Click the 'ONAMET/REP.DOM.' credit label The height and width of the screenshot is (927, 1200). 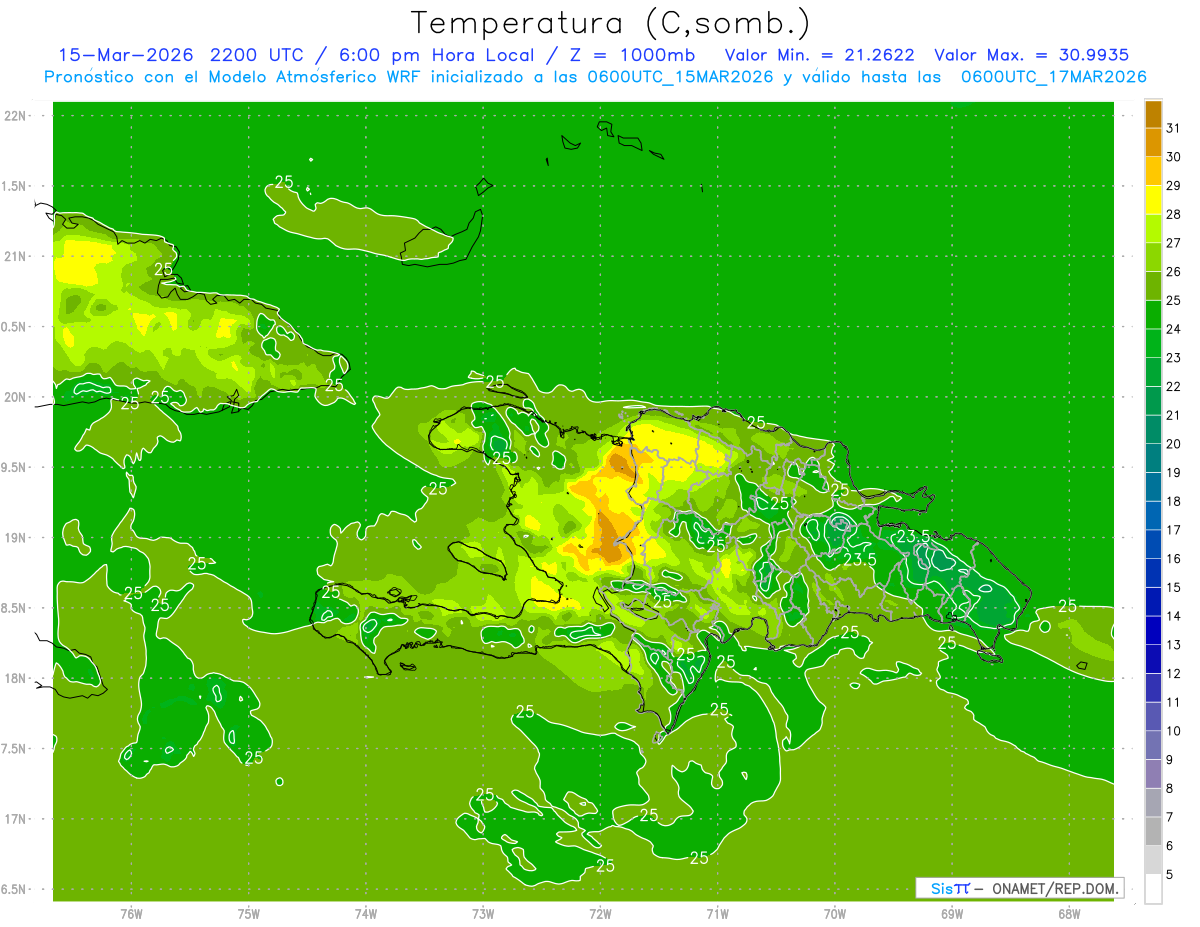coord(1055,888)
